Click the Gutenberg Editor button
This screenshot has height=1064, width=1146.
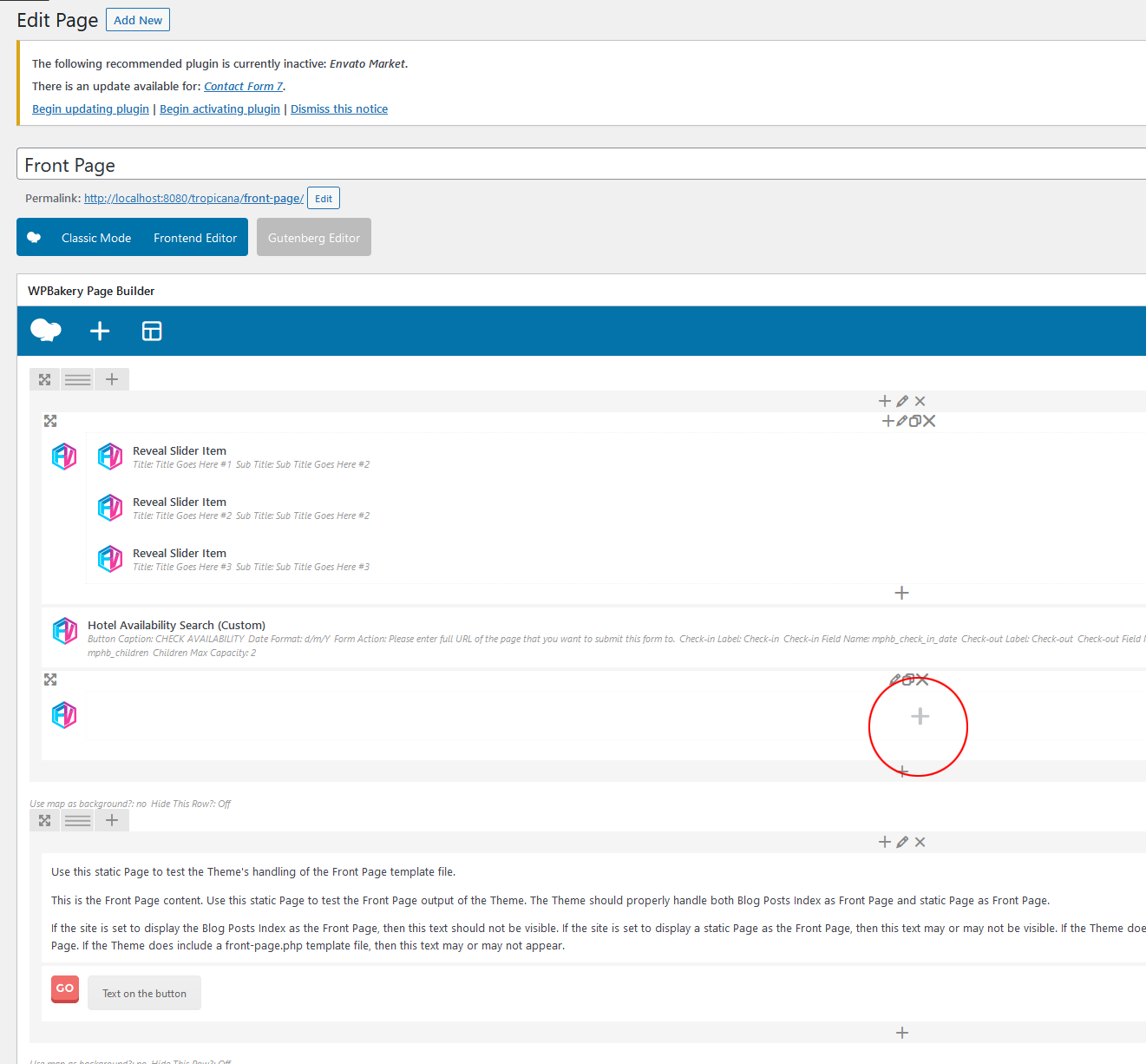(314, 238)
